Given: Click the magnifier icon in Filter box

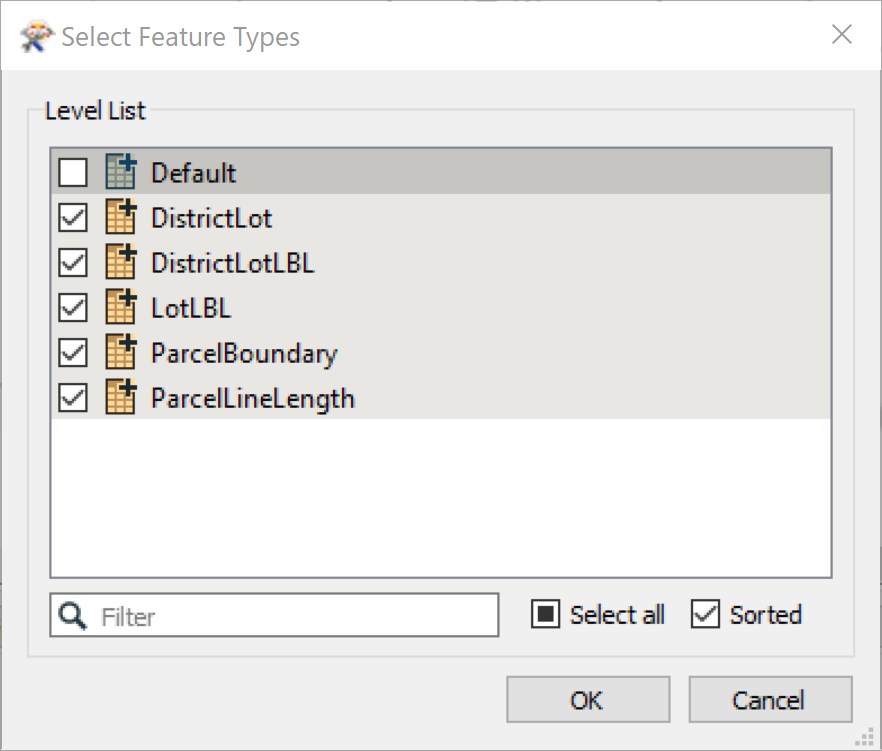Looking at the screenshot, I should (73, 615).
